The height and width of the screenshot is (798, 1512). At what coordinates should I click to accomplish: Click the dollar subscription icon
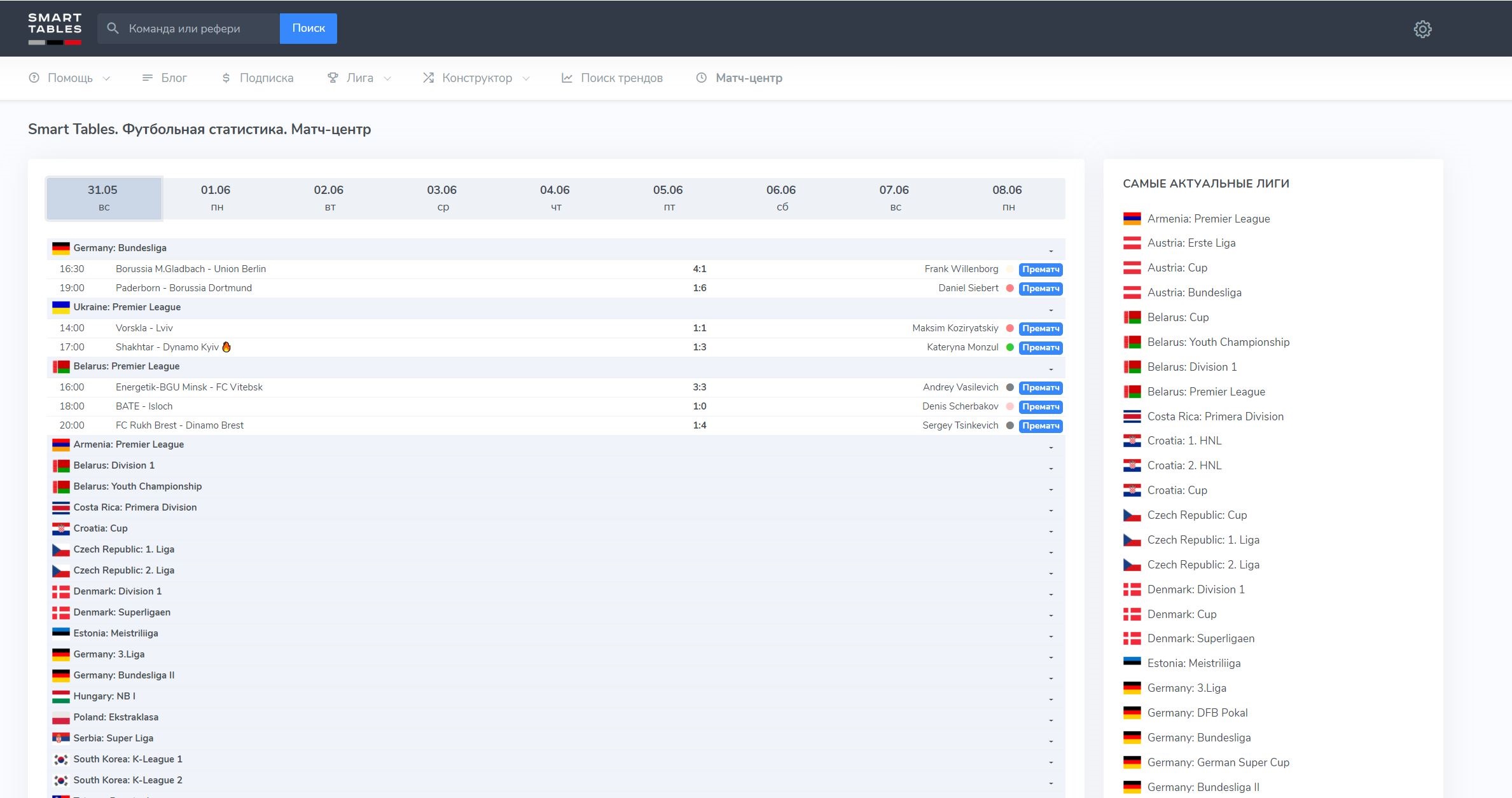point(226,78)
